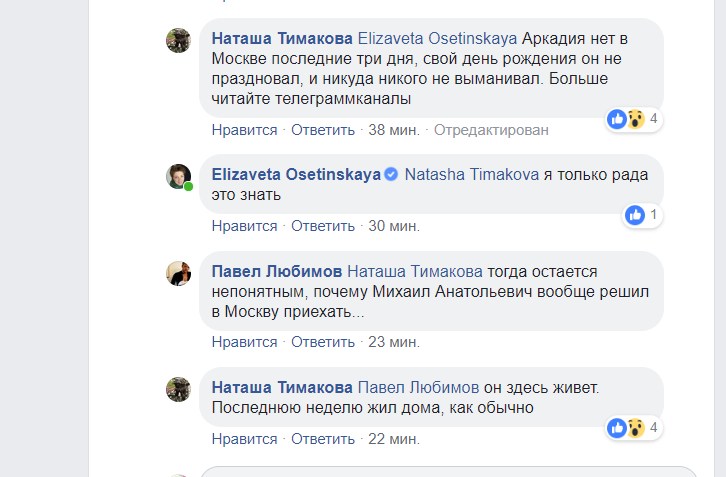Open Elizaveta Osetinskaya's profile picture
Viewport: 726px width, 477px height.
click(x=178, y=176)
